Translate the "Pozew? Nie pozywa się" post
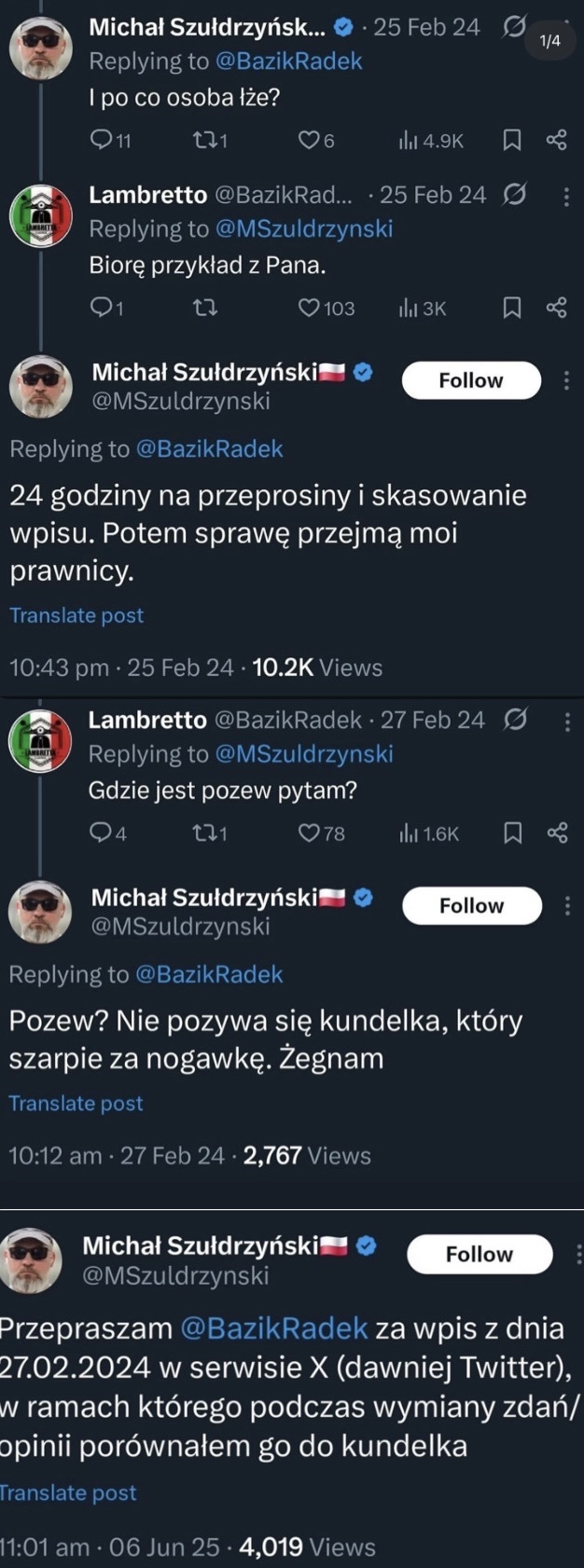This screenshot has width=584, height=1568. click(76, 1104)
